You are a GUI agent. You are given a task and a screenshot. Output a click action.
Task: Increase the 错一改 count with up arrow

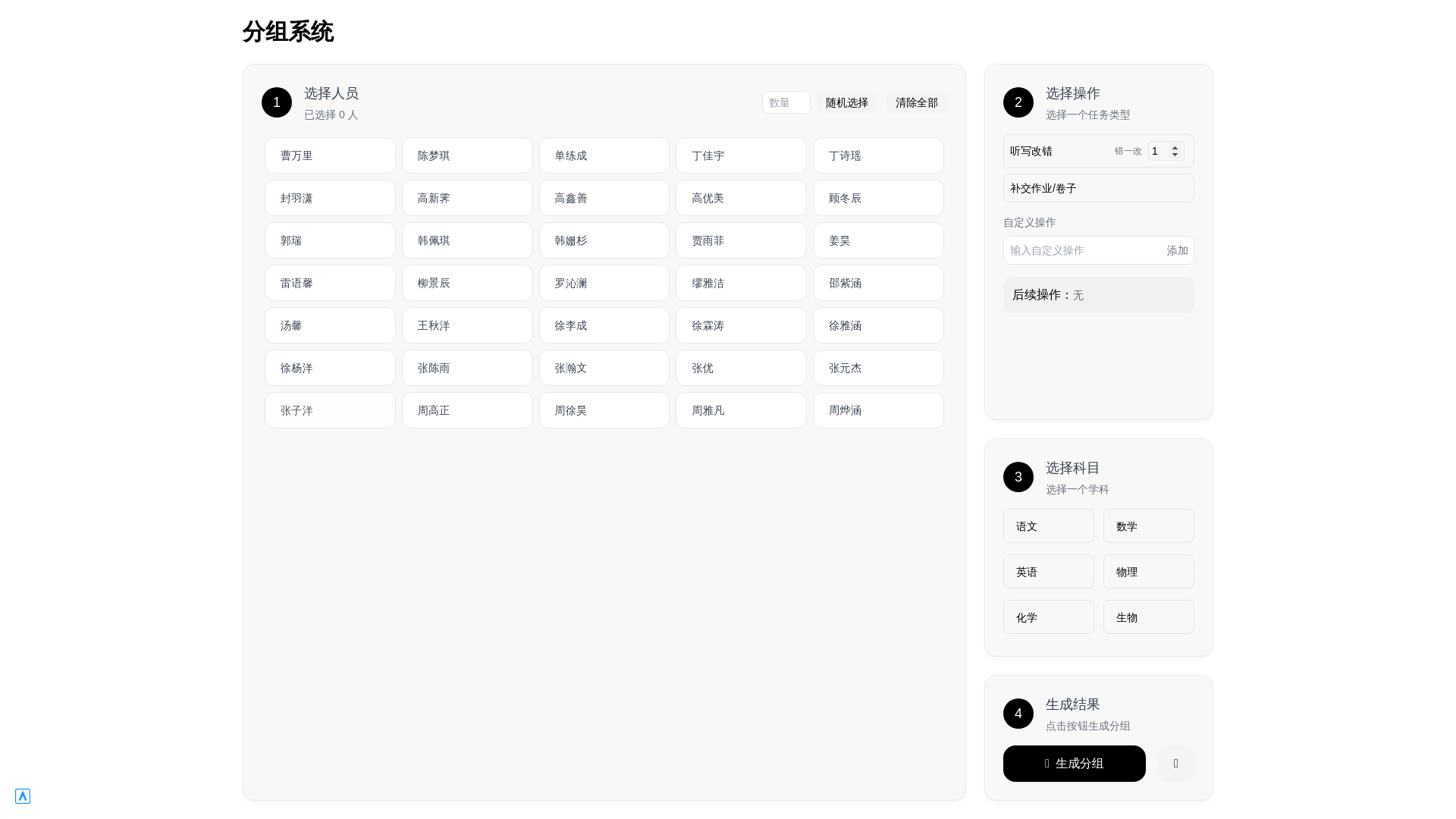[x=1175, y=147]
